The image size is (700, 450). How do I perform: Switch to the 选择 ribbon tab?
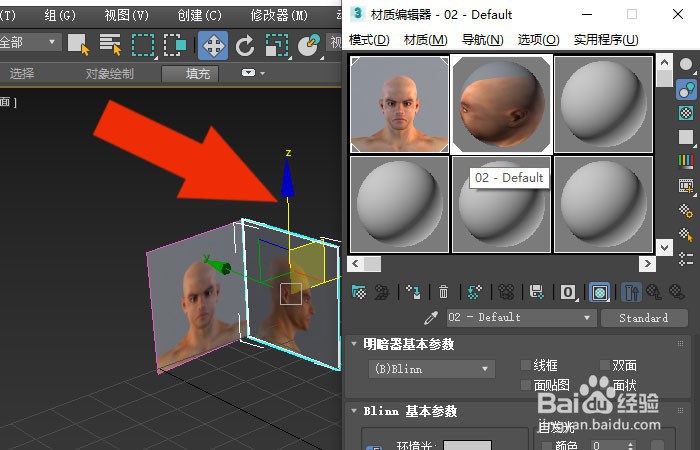click(22, 73)
